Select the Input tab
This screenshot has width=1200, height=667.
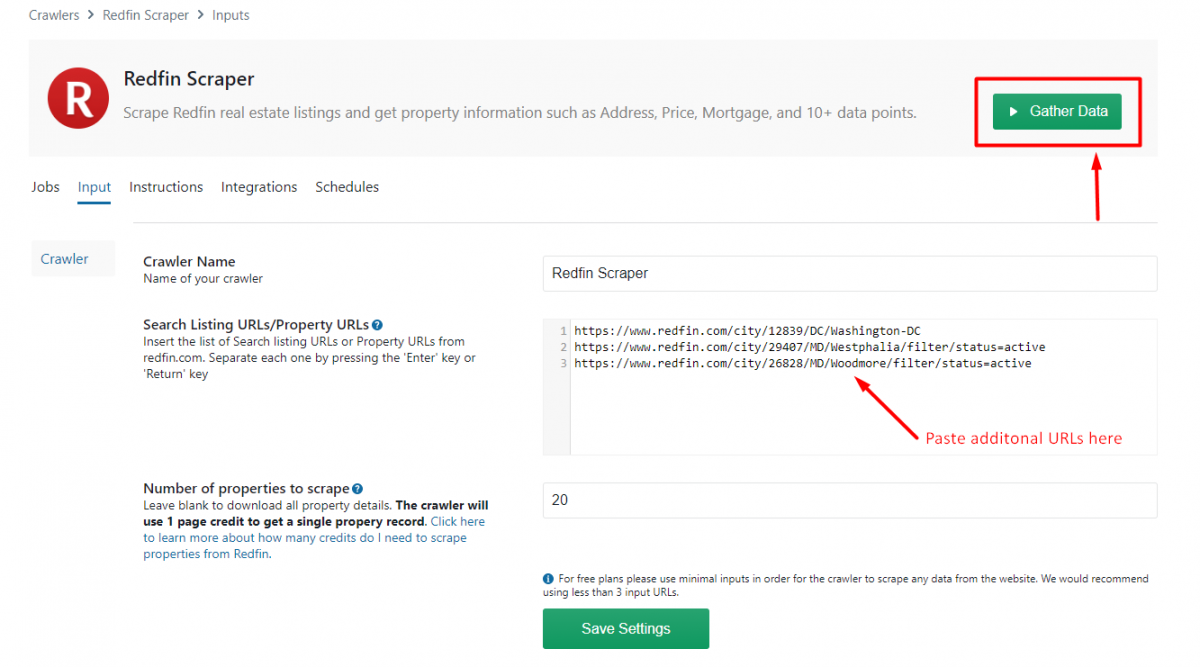pos(93,187)
